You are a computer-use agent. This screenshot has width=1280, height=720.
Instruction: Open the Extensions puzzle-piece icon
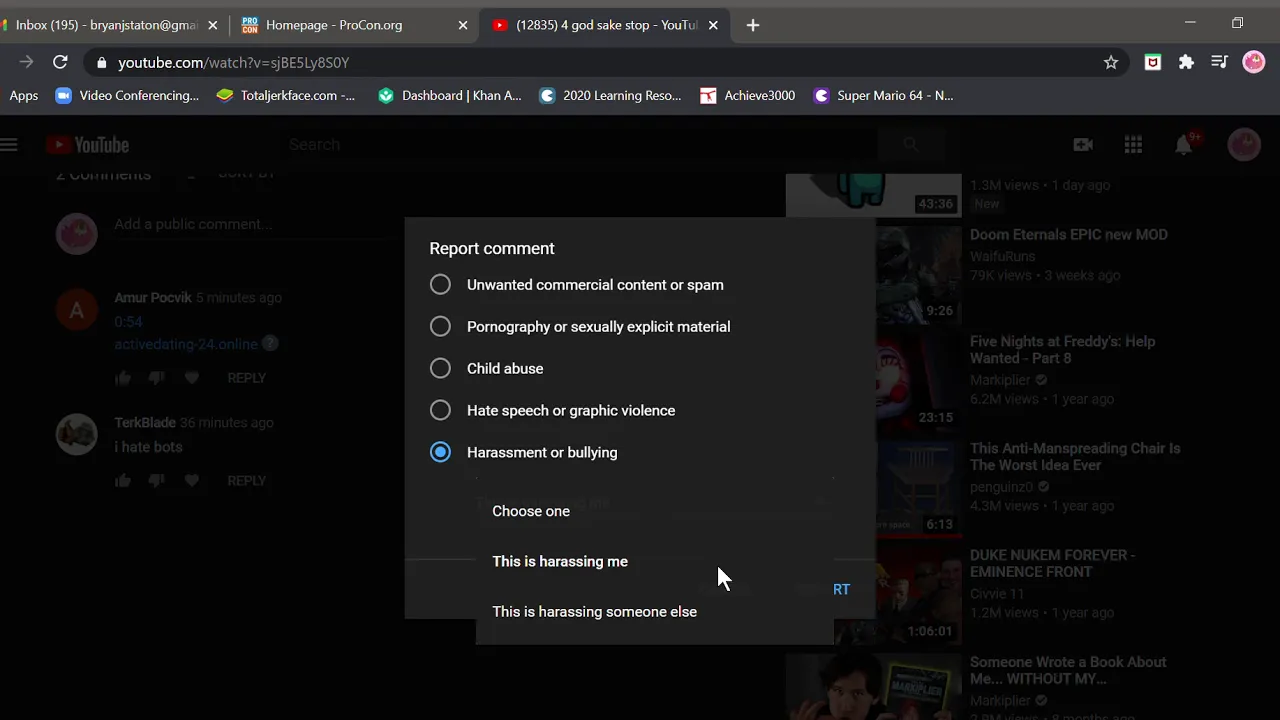(x=1186, y=62)
